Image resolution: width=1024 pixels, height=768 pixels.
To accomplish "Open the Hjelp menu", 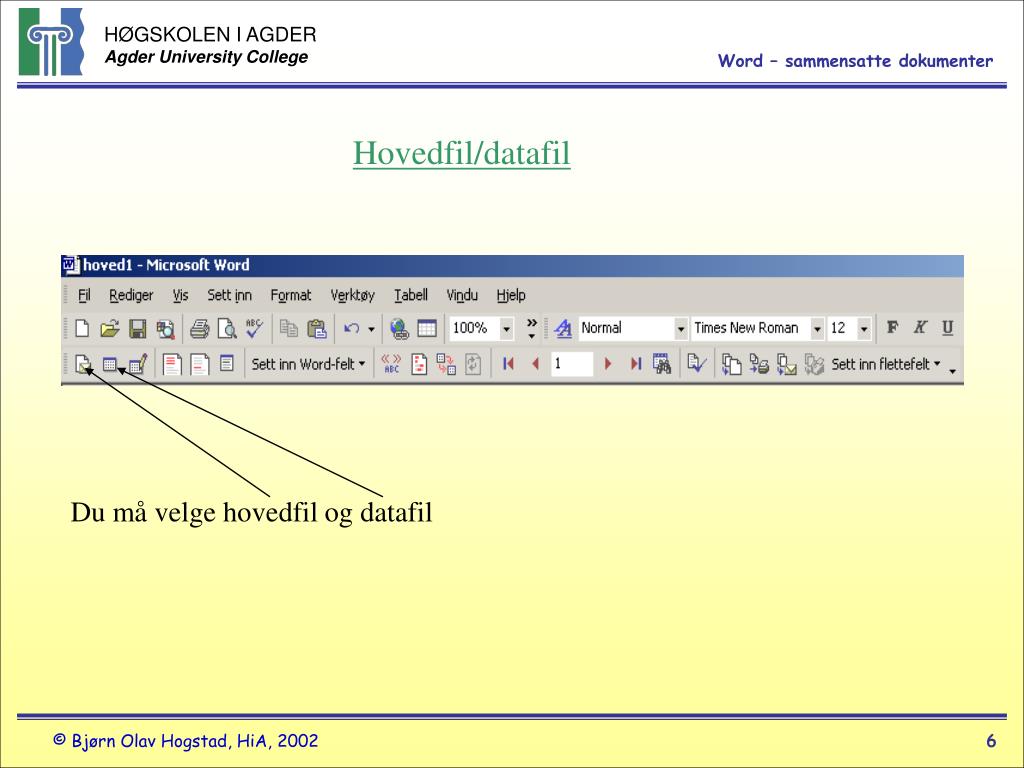I will click(x=511, y=295).
